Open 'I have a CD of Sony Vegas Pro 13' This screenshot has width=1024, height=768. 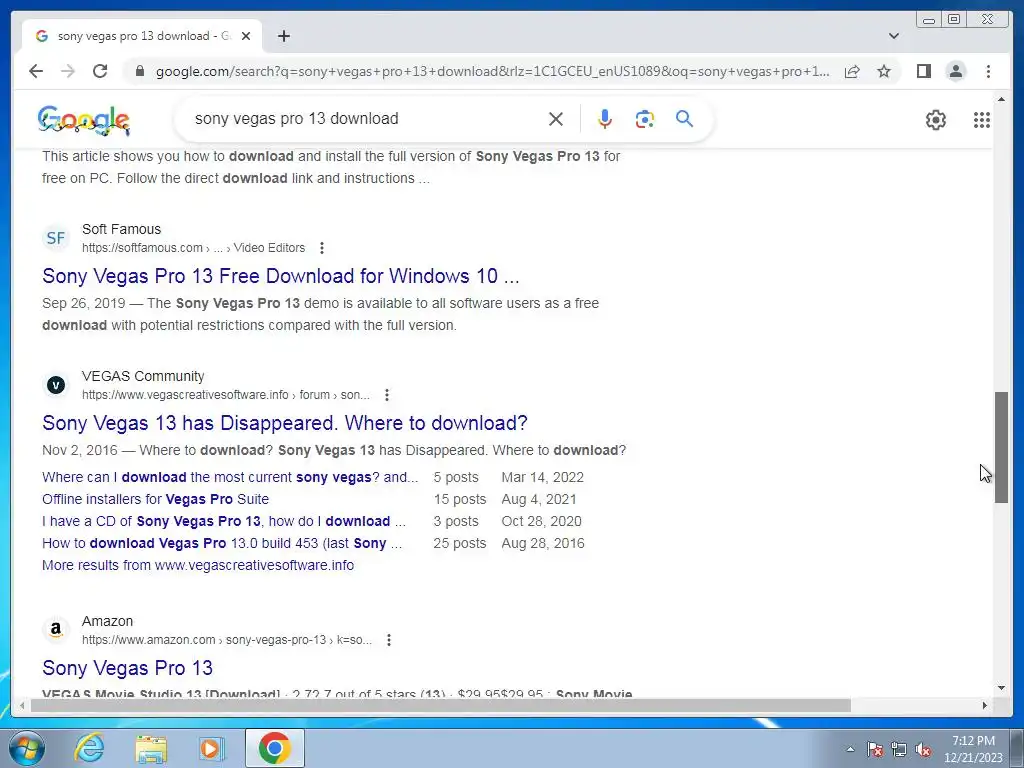[x=224, y=521]
